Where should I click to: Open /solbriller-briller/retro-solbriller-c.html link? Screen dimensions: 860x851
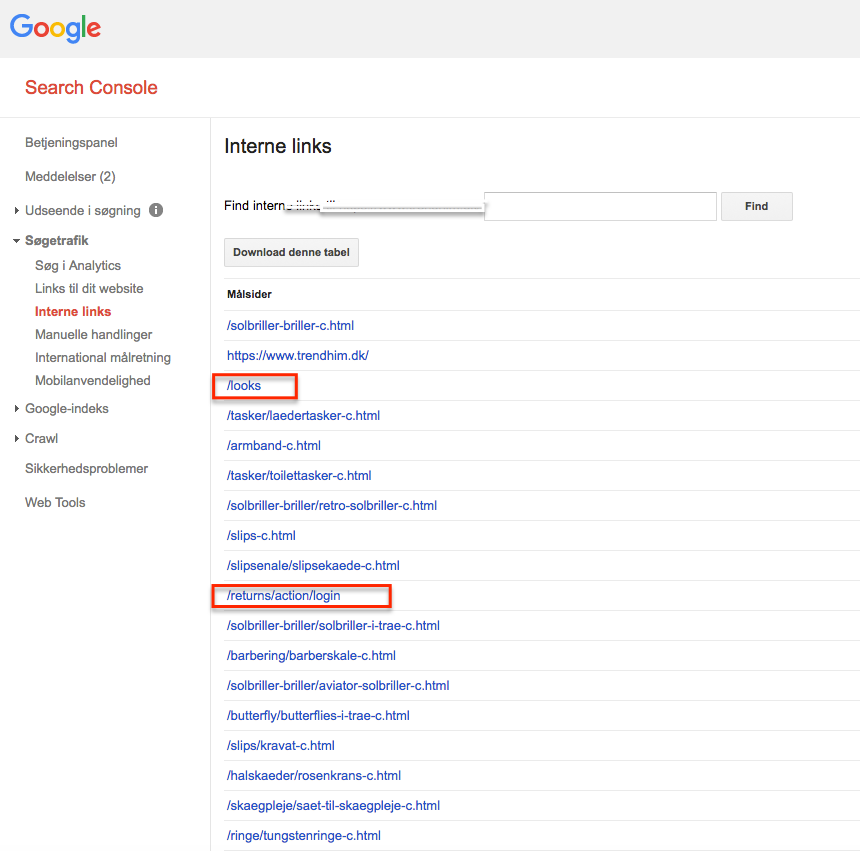click(332, 506)
